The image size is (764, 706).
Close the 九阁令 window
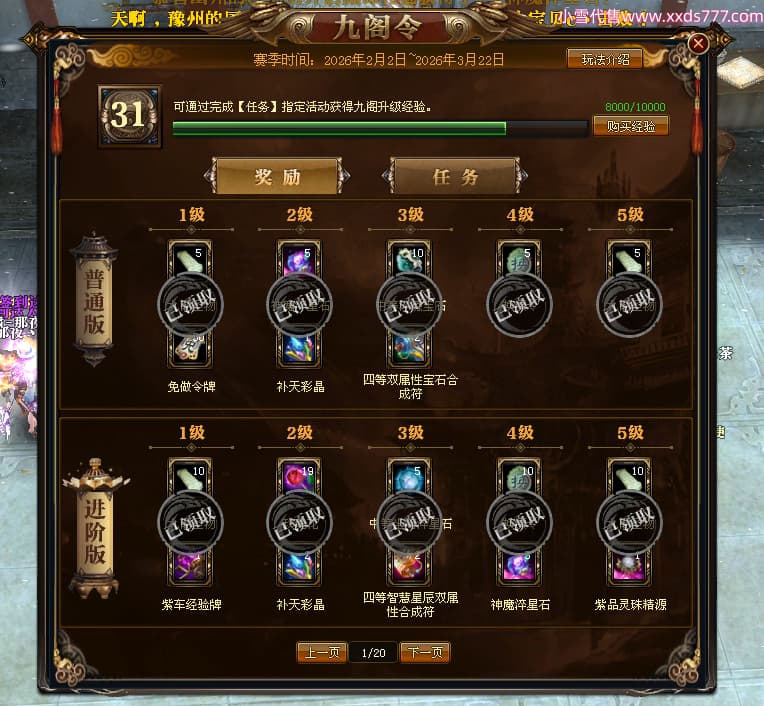(698, 43)
